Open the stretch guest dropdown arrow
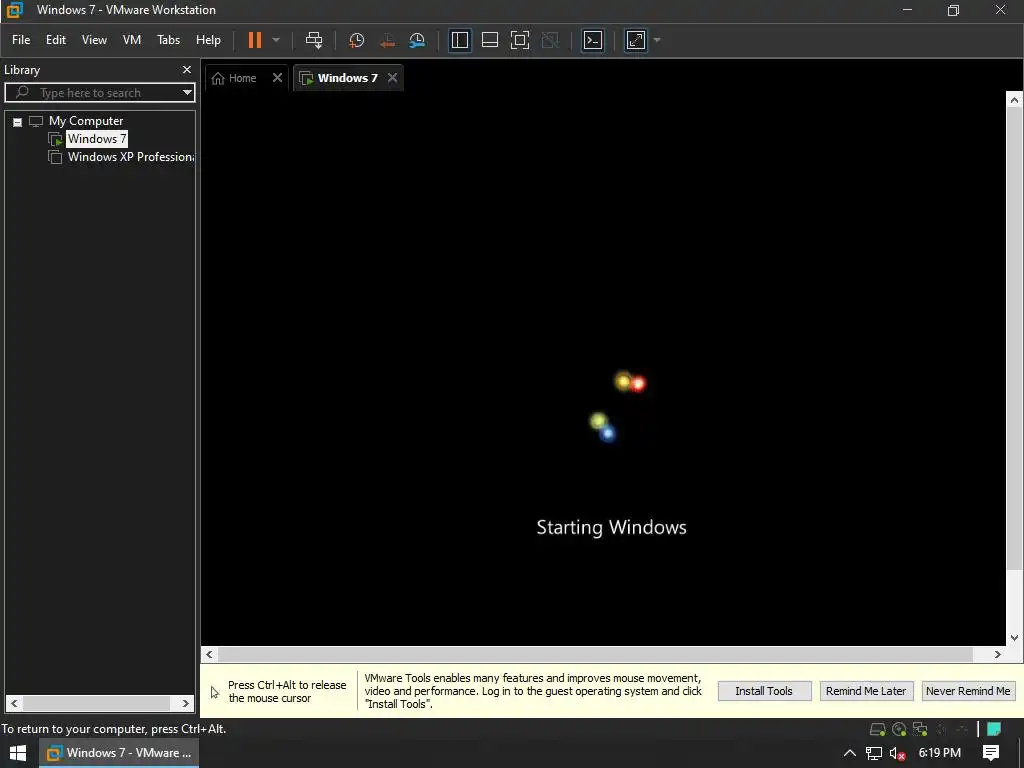The height and width of the screenshot is (768, 1024). coord(657,40)
